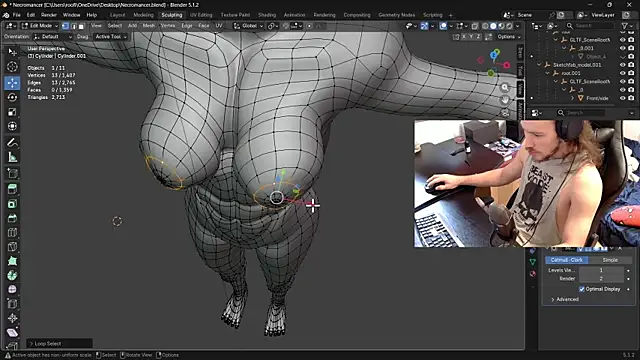Enable edge select mode
Viewport: 640px width, 360px height.
tap(73, 26)
